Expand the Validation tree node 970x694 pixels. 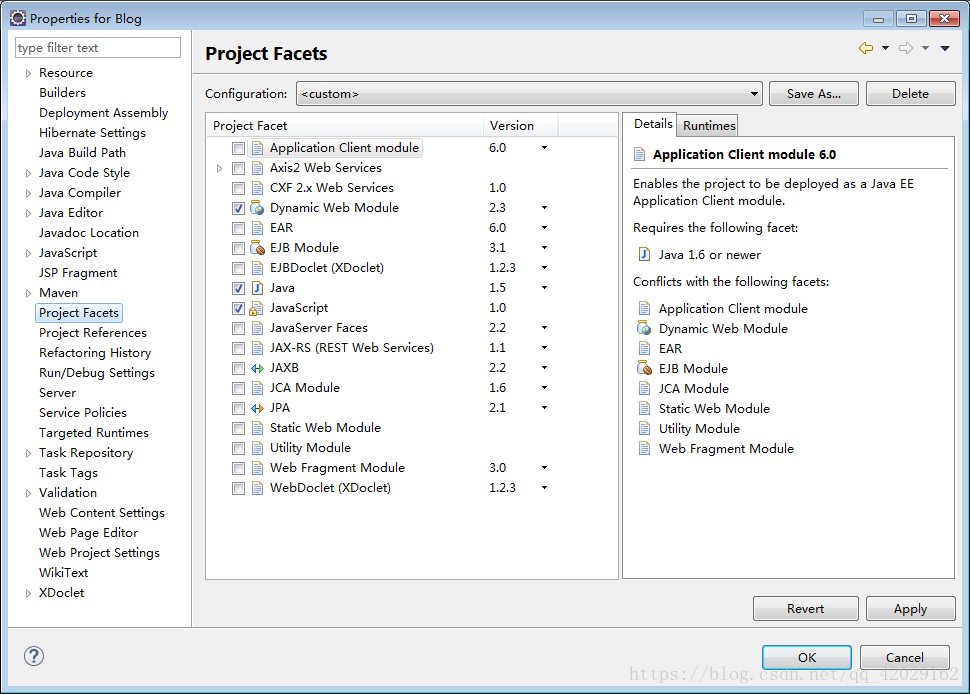(28, 493)
